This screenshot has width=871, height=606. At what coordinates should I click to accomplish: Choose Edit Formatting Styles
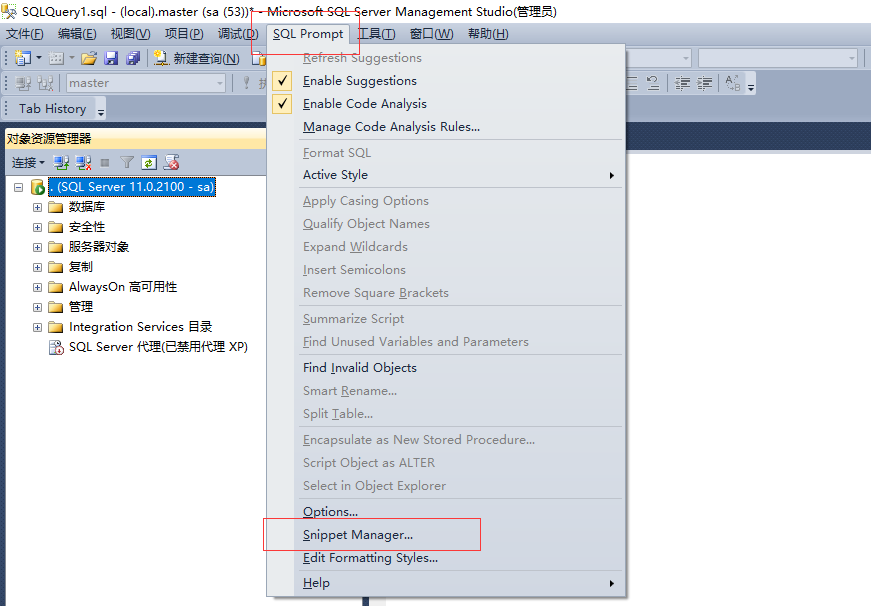coord(371,558)
